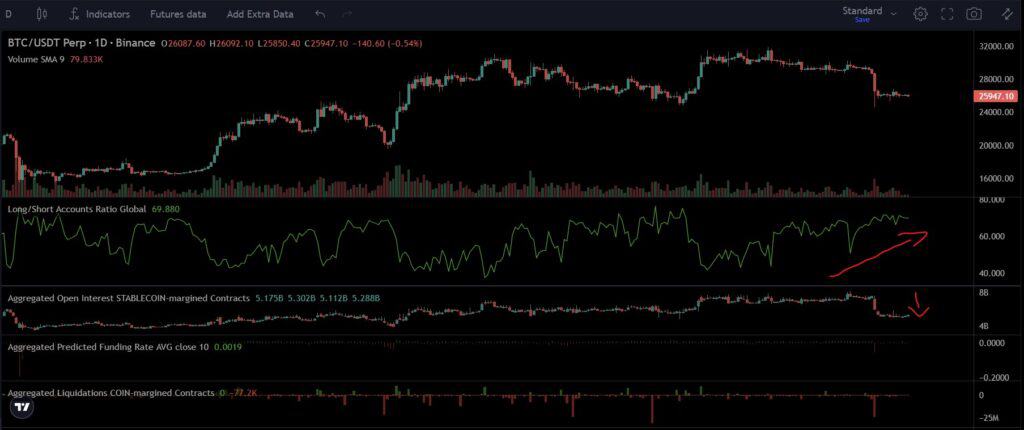This screenshot has width=1024, height=430.
Task: Click the low value L25850.40
Action: [279, 43]
